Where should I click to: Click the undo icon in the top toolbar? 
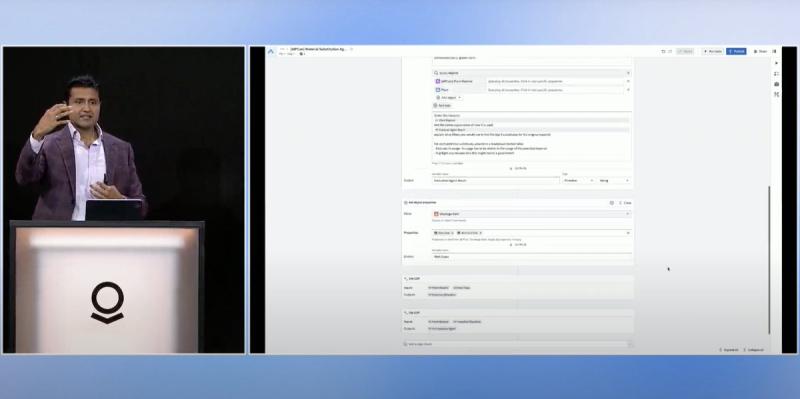coord(663,52)
